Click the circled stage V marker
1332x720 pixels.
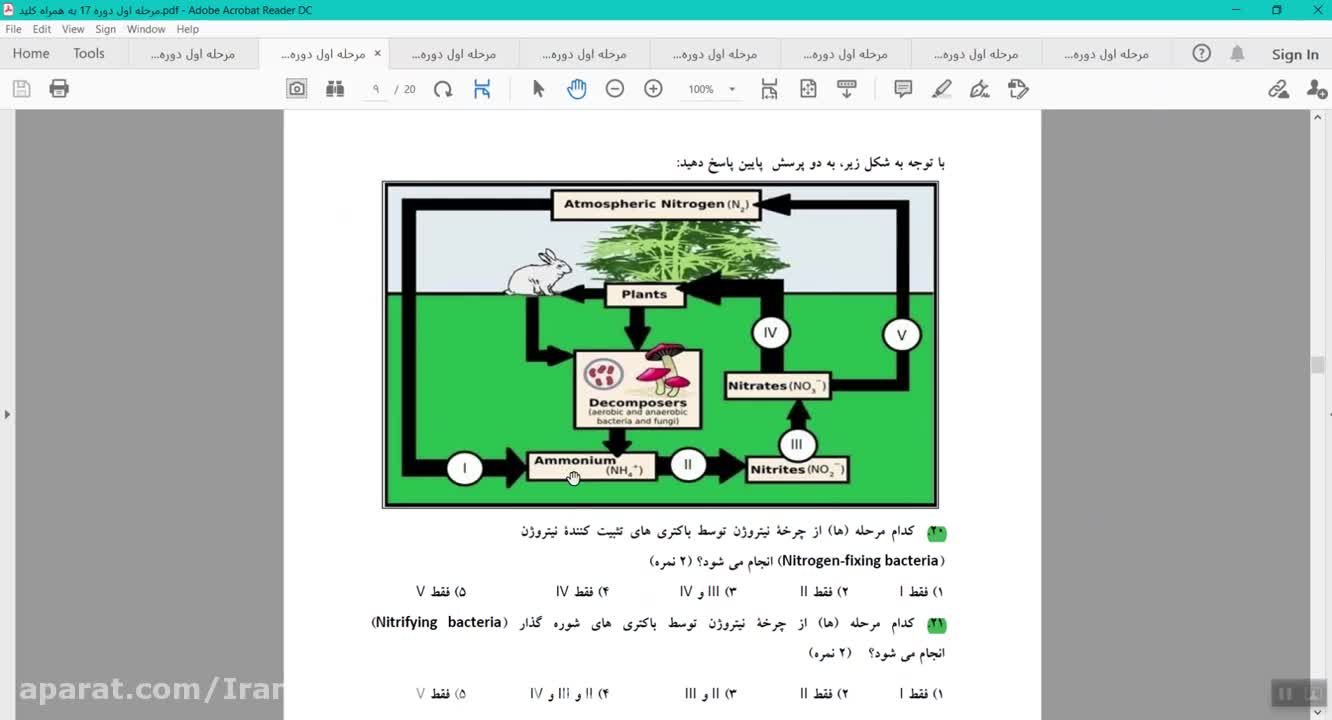(x=901, y=335)
